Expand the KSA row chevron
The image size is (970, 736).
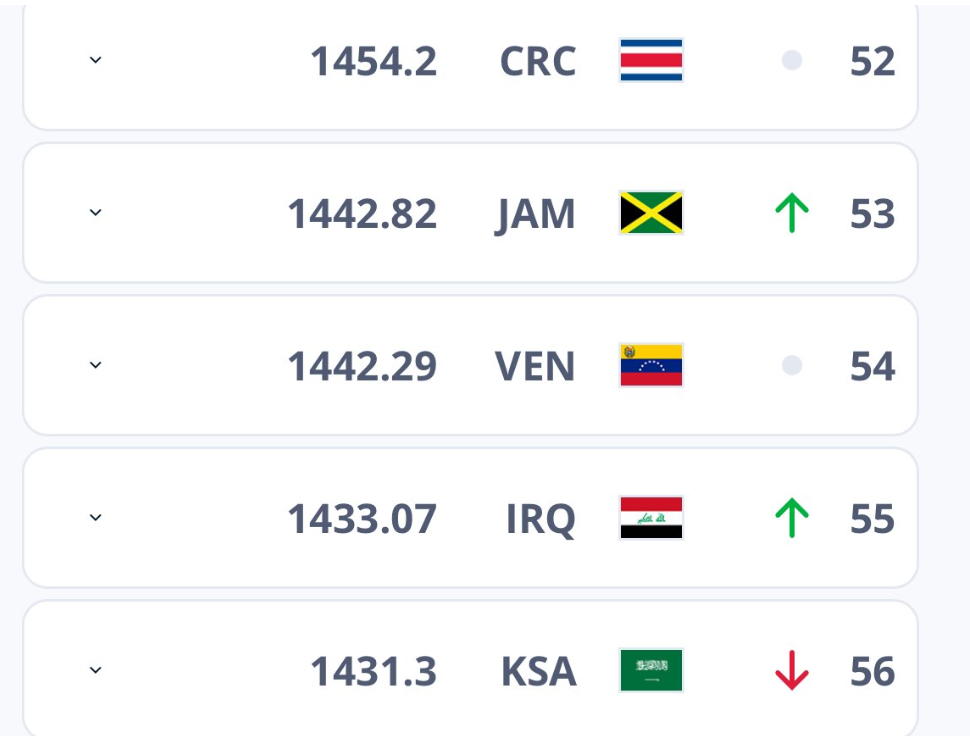(x=95, y=670)
